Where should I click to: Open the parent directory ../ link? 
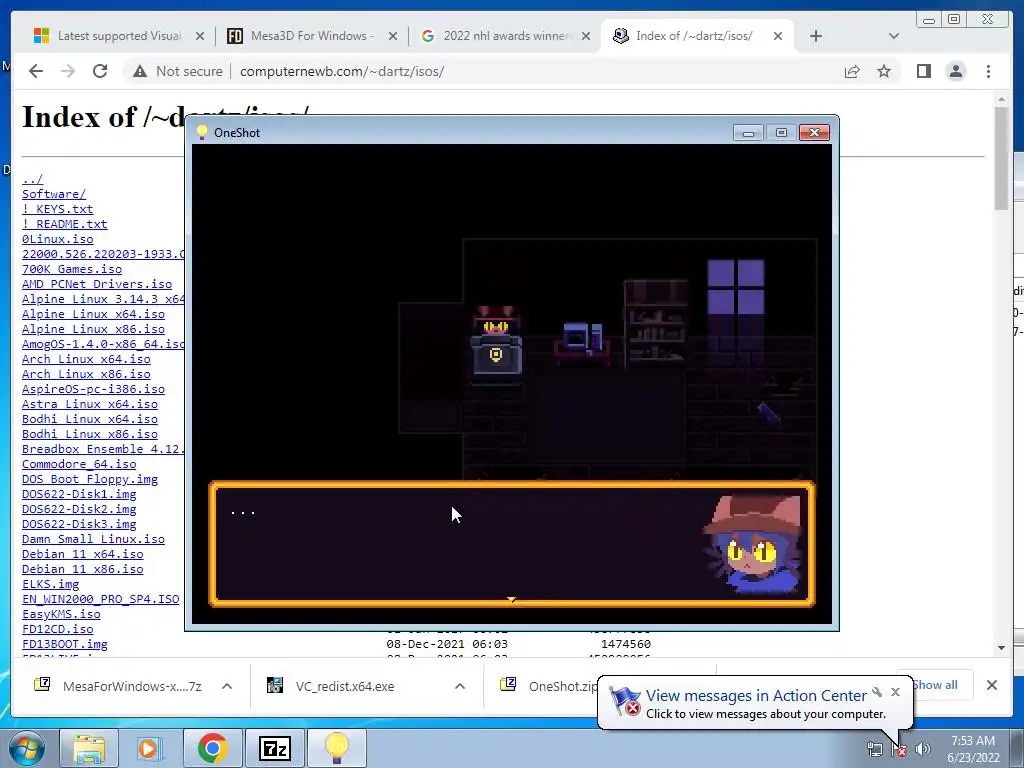tap(33, 179)
